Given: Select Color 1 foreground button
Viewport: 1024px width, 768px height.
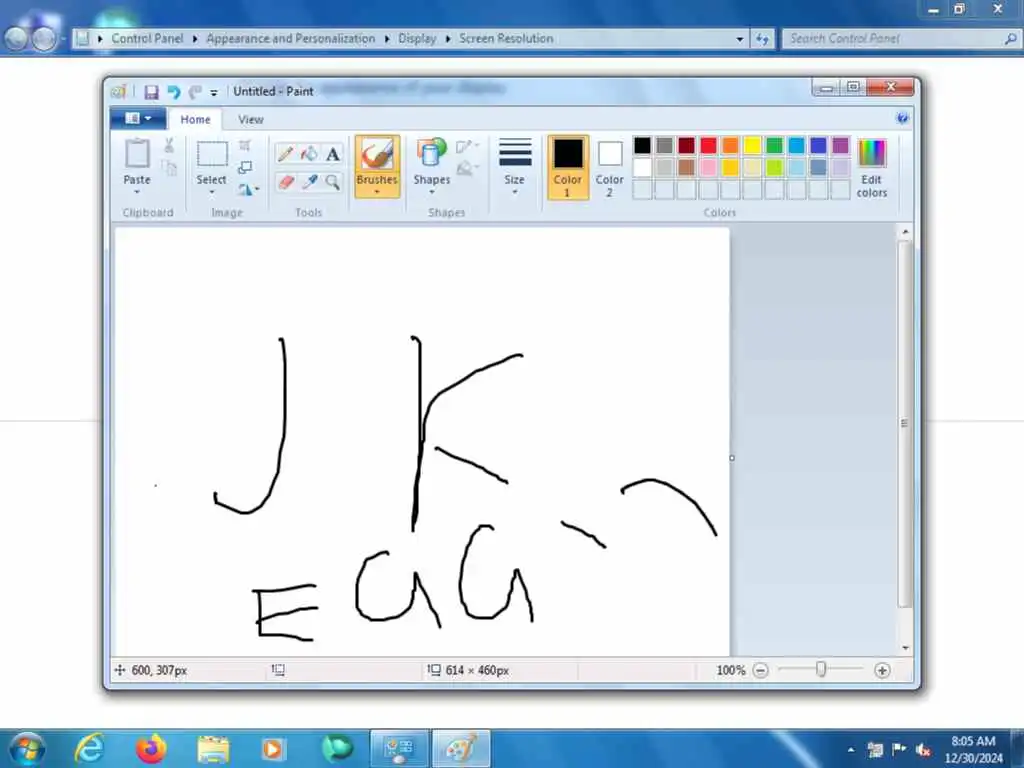Looking at the screenshot, I should 568,167.
